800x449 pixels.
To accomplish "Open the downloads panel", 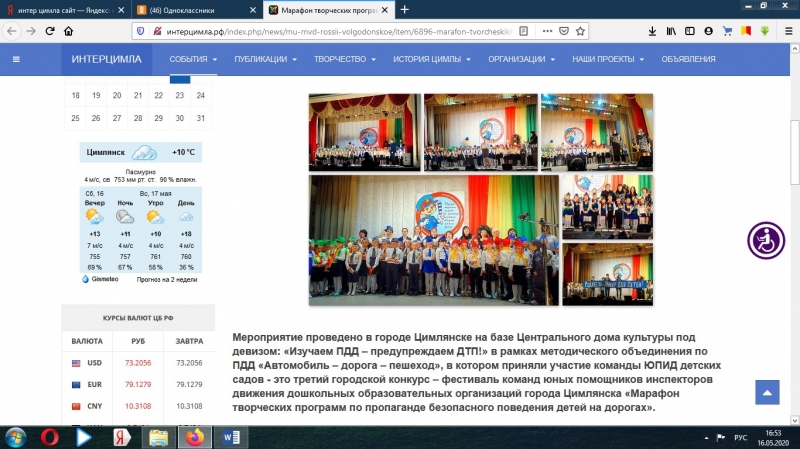I will [x=652, y=31].
